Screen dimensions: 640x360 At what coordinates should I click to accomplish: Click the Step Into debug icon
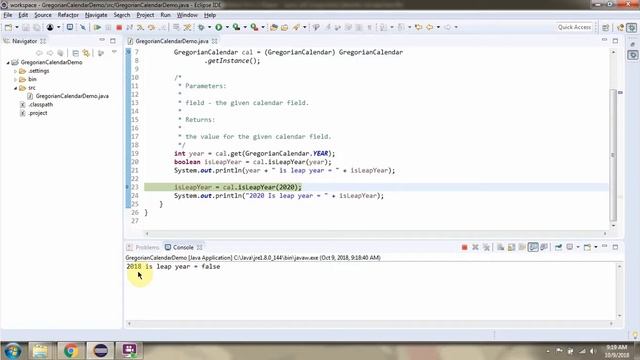pos(140,27)
